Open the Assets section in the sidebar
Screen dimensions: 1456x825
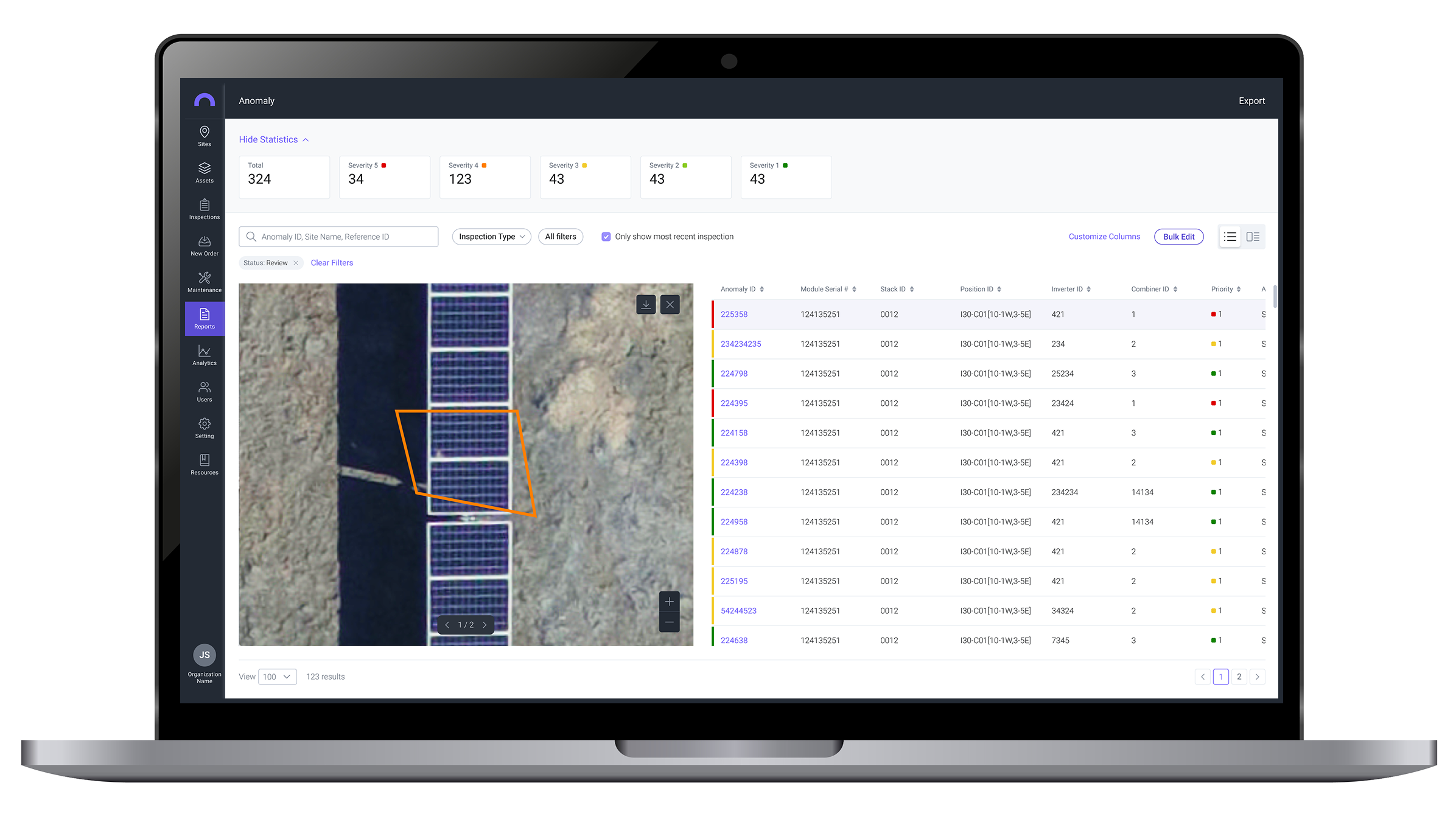click(205, 173)
